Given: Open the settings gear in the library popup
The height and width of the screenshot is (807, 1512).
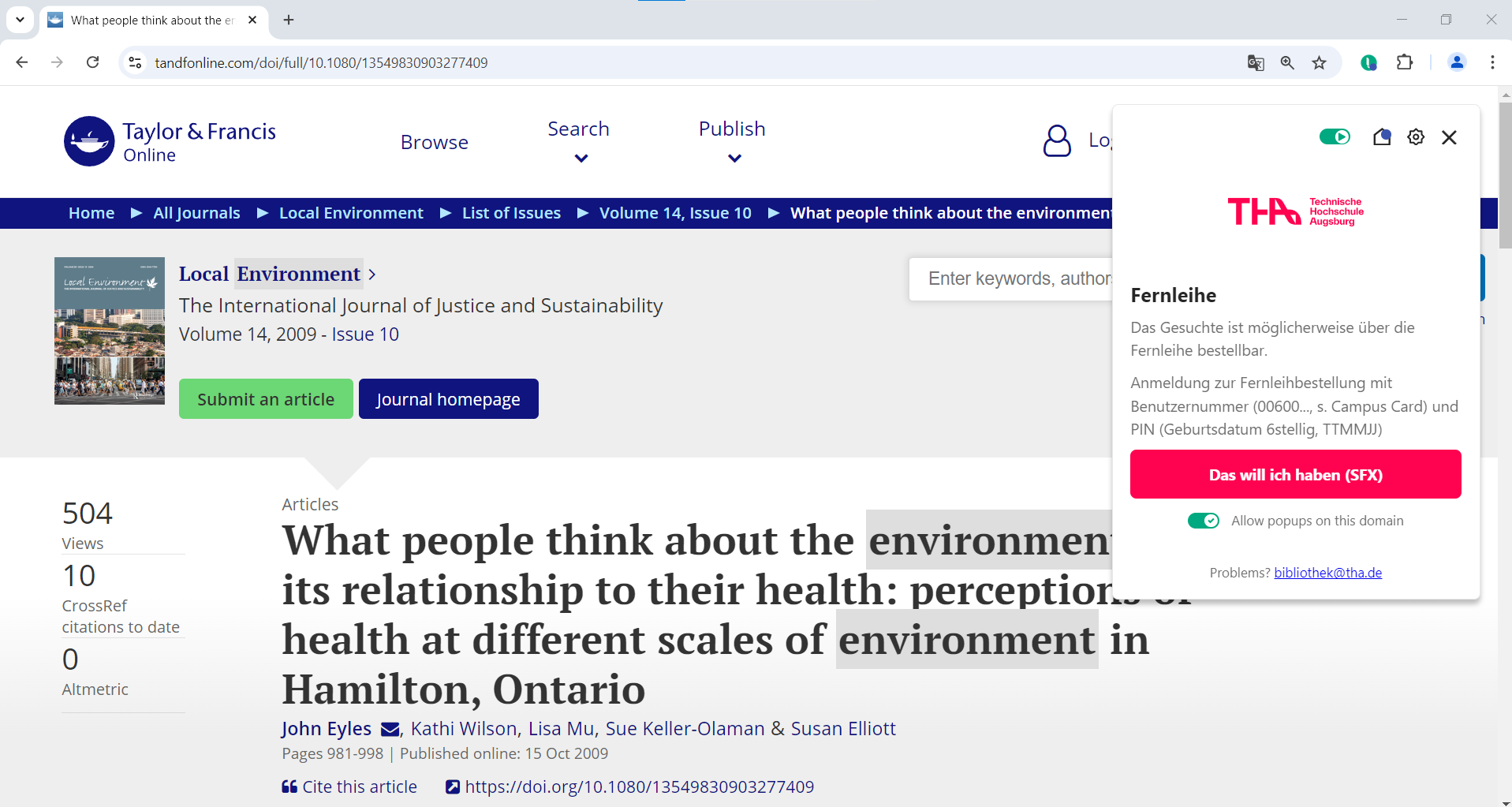Looking at the screenshot, I should [x=1416, y=137].
